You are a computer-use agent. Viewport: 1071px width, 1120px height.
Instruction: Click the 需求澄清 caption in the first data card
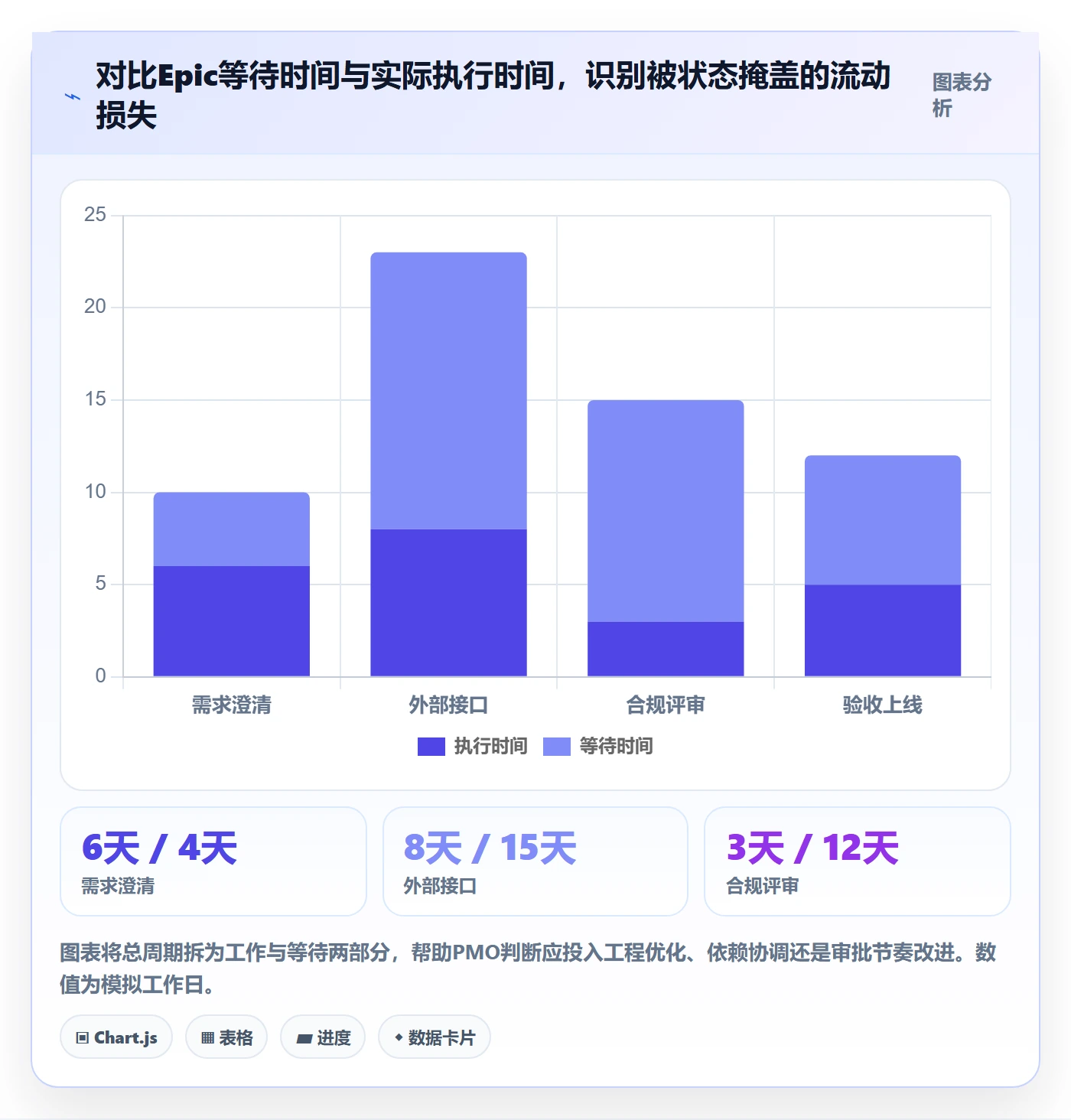pos(118,886)
